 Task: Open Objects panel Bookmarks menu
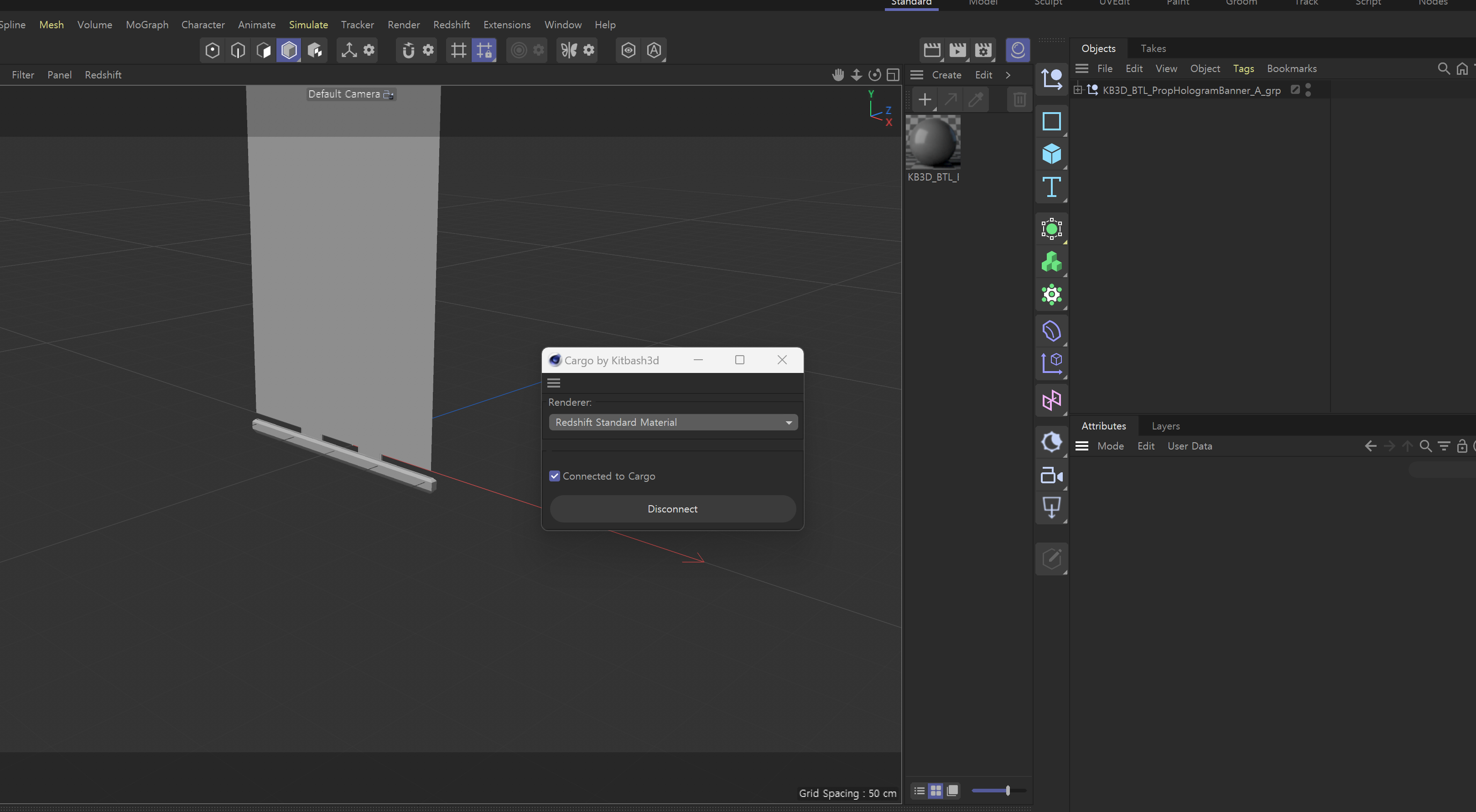coord(1292,69)
